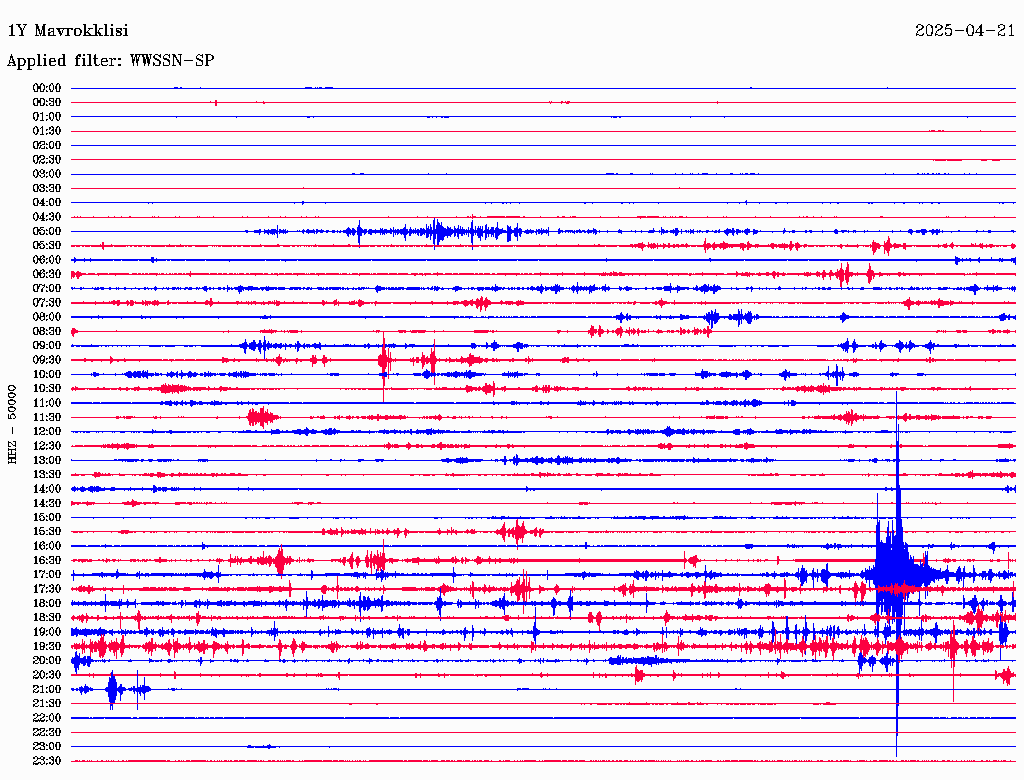
Task: Select the 01:30 time label
Action: [47, 131]
